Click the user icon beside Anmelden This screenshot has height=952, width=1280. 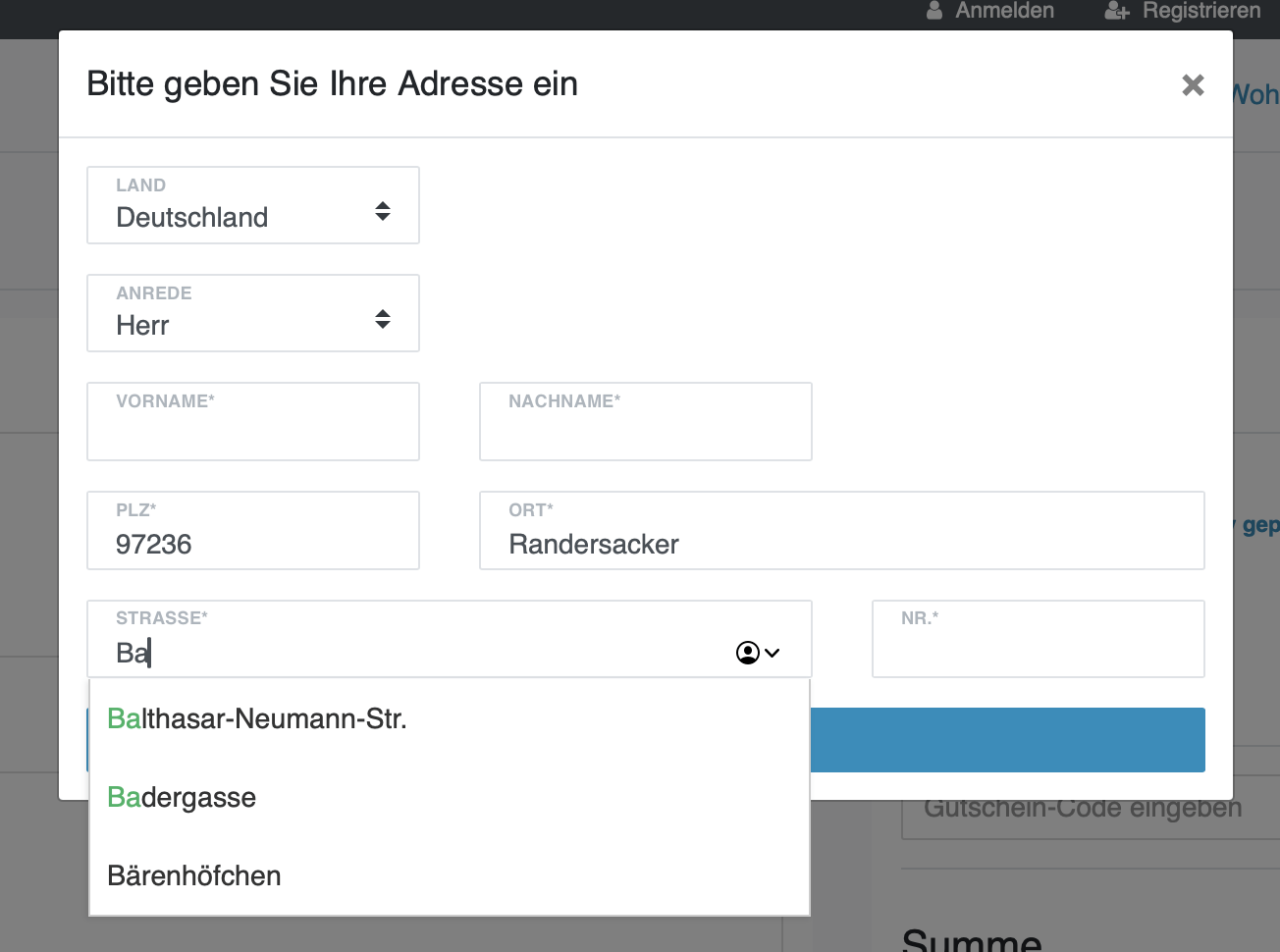(934, 11)
